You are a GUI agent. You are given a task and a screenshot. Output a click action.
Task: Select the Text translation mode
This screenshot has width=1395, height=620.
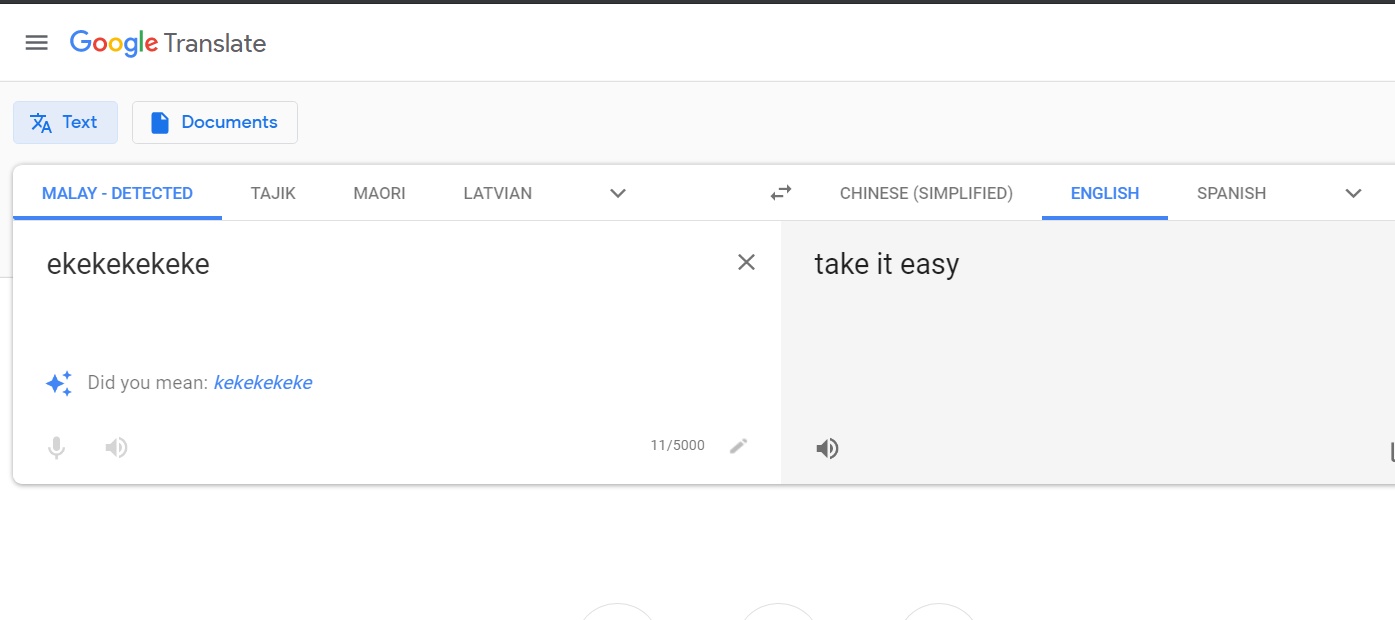[65, 122]
